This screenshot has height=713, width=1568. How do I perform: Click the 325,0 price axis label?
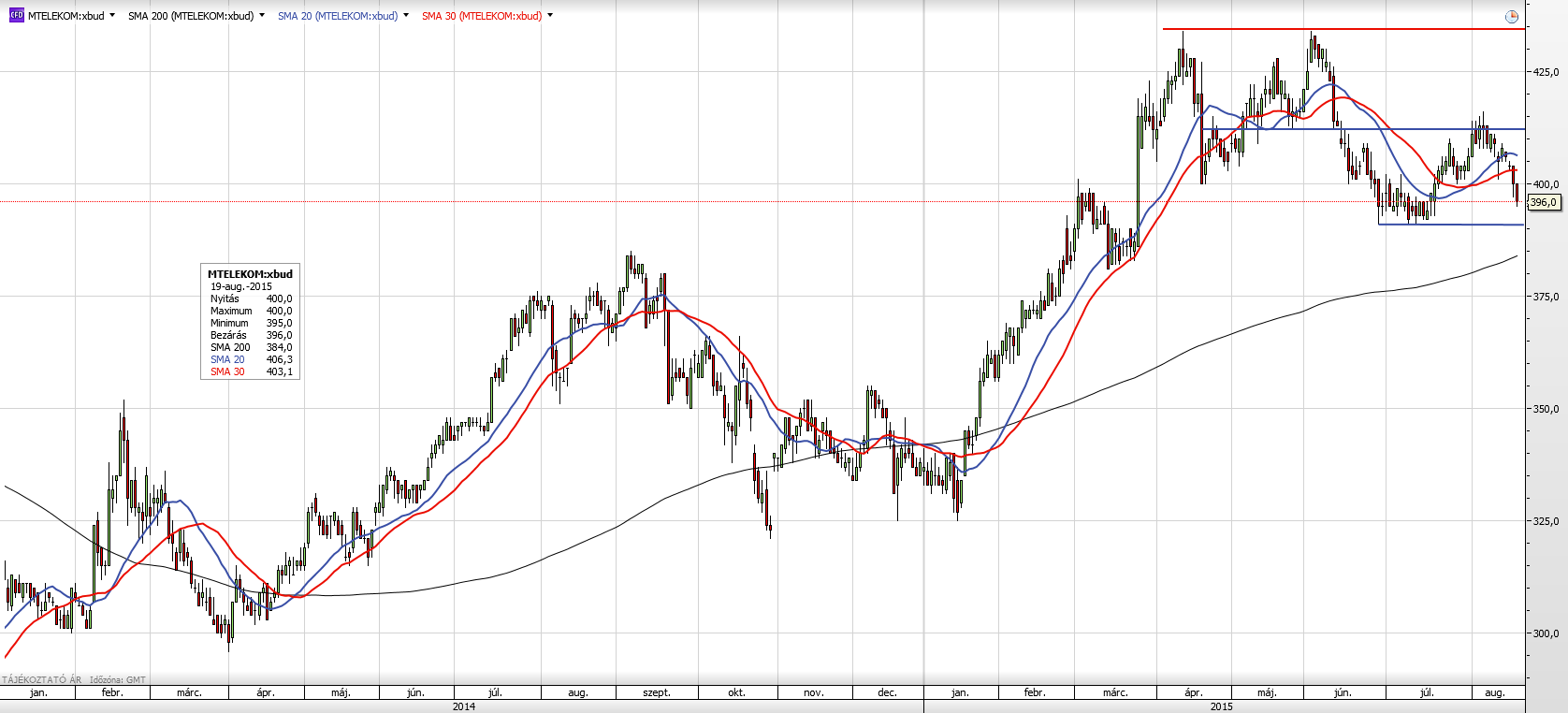tap(1545, 521)
